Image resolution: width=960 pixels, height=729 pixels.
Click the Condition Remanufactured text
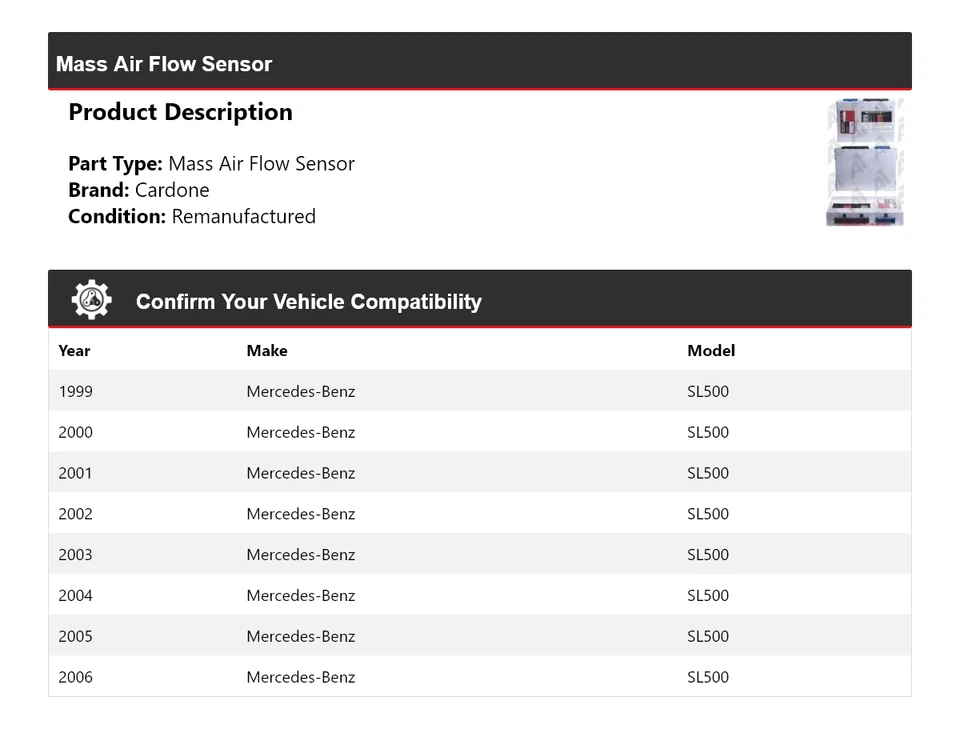tap(192, 216)
